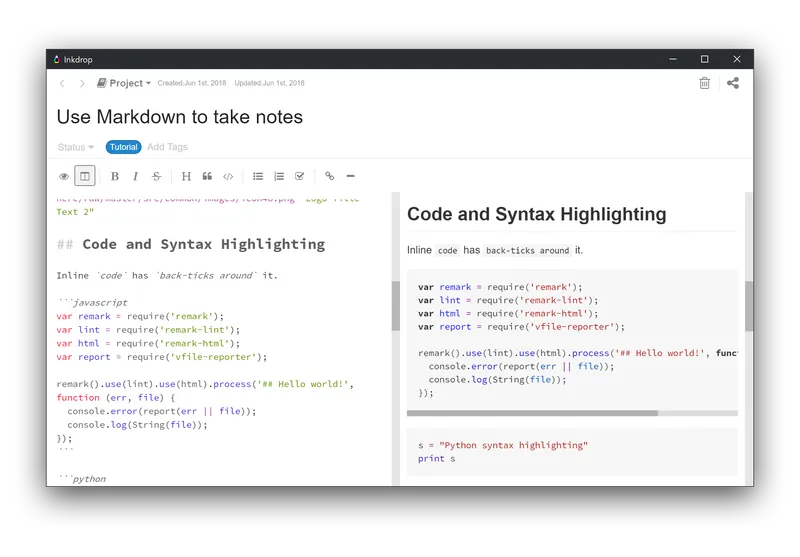Select the Tutorial tag
This screenshot has height=557, width=800.
(123, 147)
